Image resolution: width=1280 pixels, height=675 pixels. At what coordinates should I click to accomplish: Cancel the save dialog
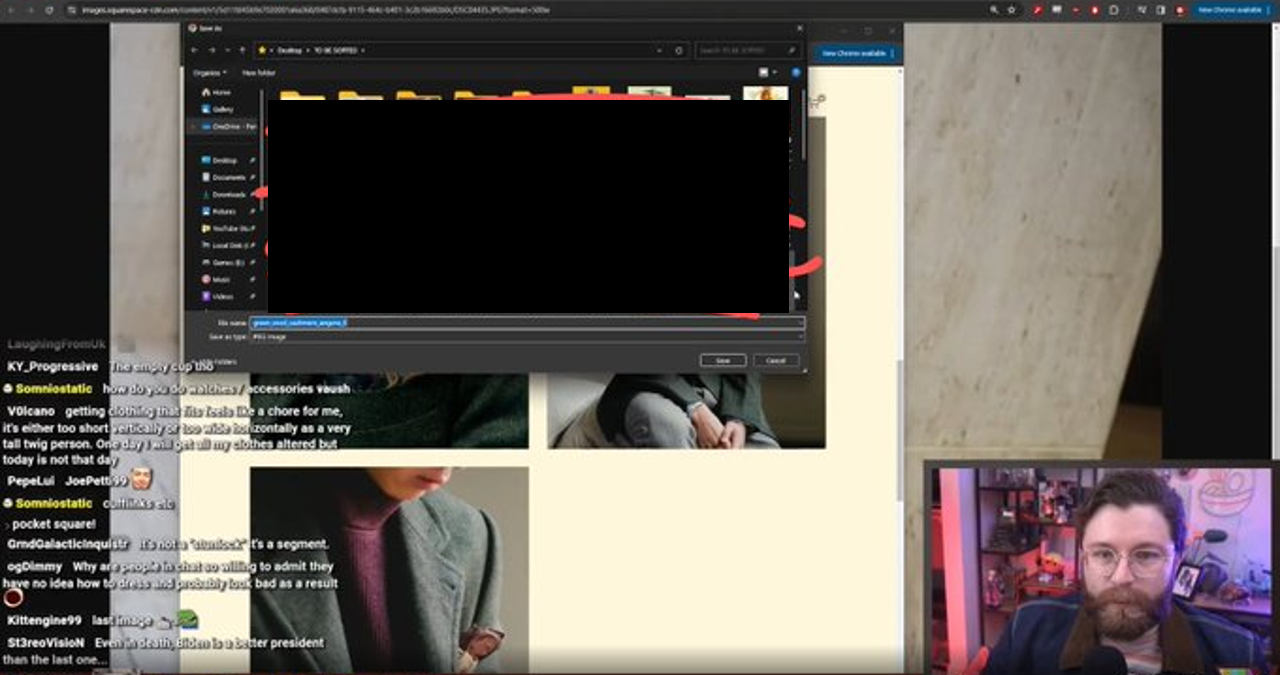tap(776, 360)
